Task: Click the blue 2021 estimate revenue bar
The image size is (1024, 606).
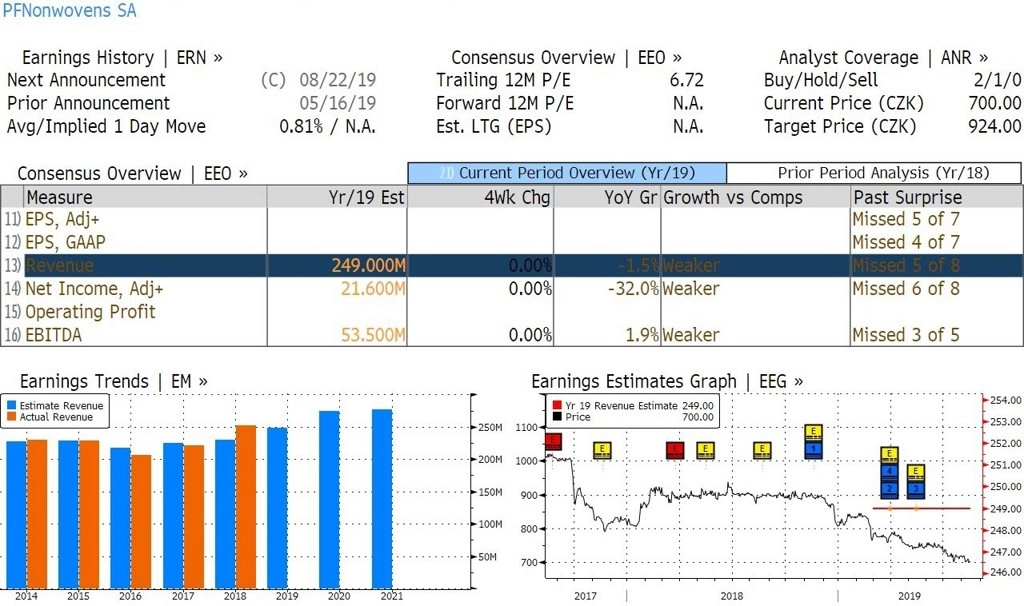Action: [x=382, y=499]
